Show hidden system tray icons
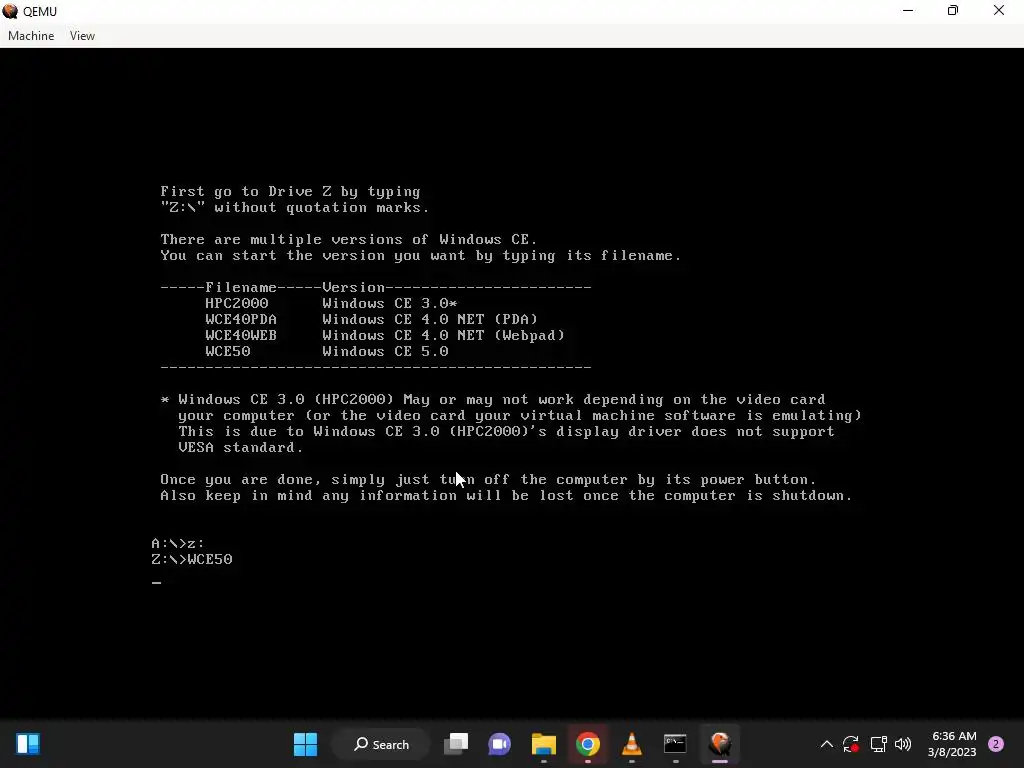Screen dimensions: 1024x768 [826, 744]
